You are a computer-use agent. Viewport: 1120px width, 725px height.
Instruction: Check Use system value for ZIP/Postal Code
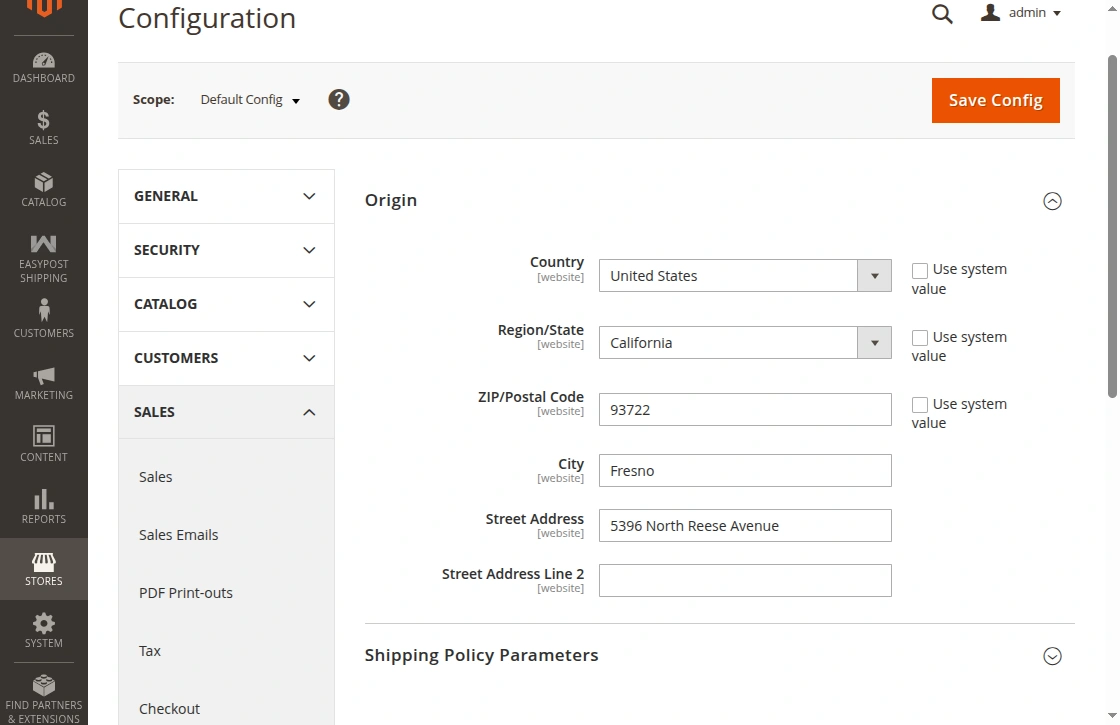[x=920, y=404]
